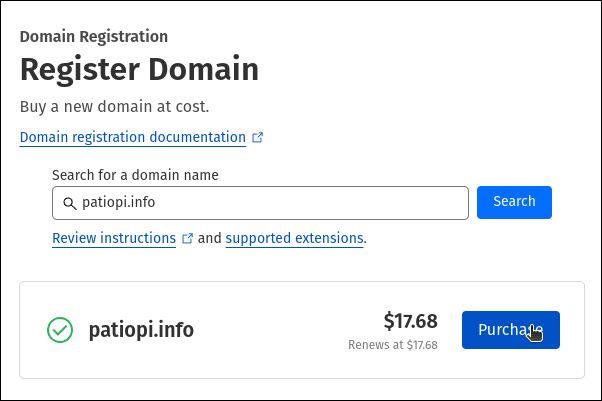Click the word 'and' between the links
Image resolution: width=602 pixels, height=401 pixels.
click(209, 238)
